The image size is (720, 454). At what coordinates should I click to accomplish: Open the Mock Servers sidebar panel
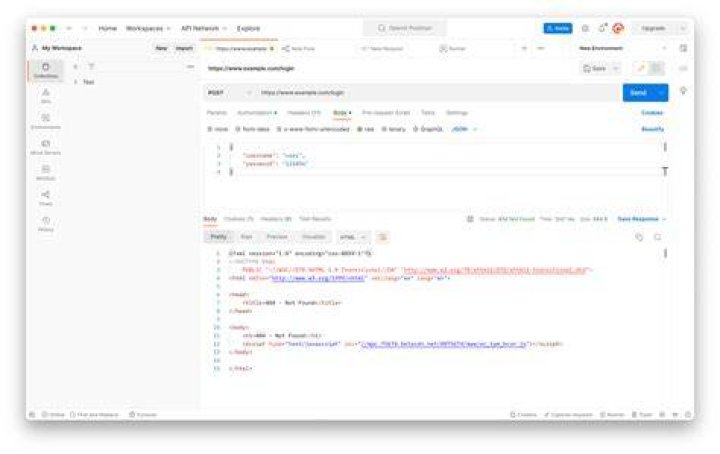[45, 147]
